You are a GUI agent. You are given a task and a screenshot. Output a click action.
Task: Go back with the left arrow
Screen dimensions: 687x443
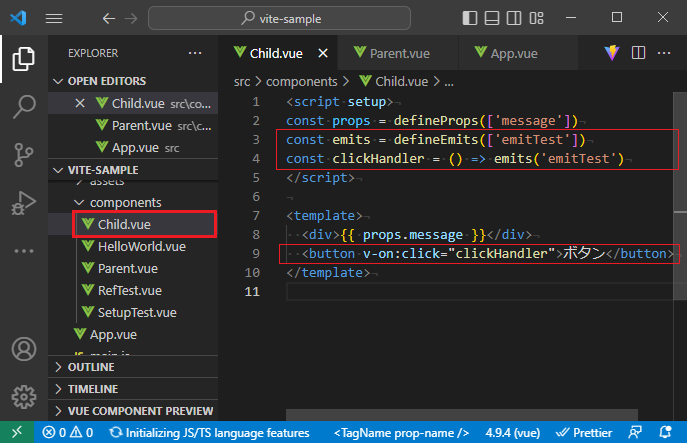tap(109, 18)
